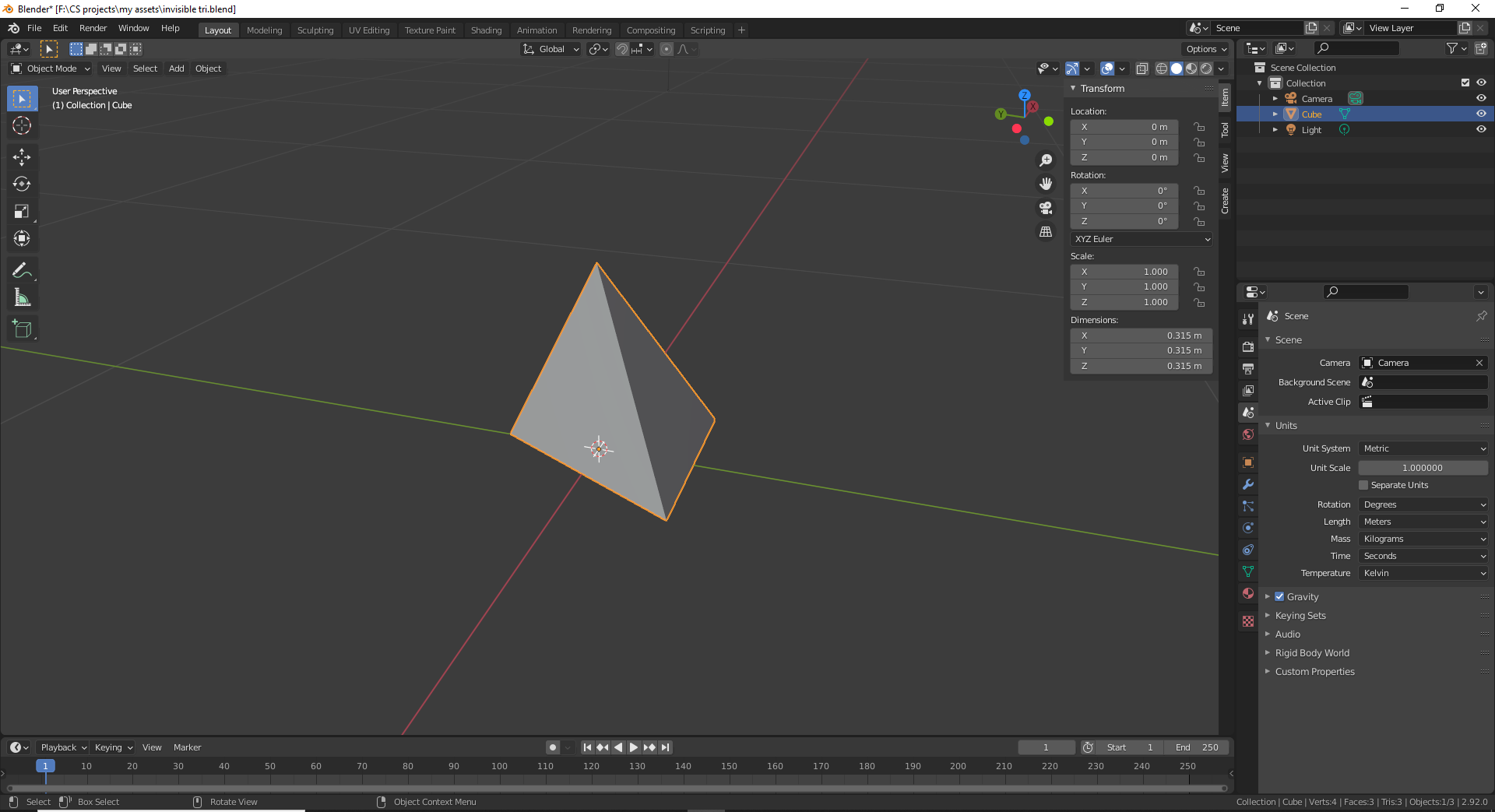The width and height of the screenshot is (1495, 812).
Task: Expand the Keying Sets panel
Action: coord(1300,615)
